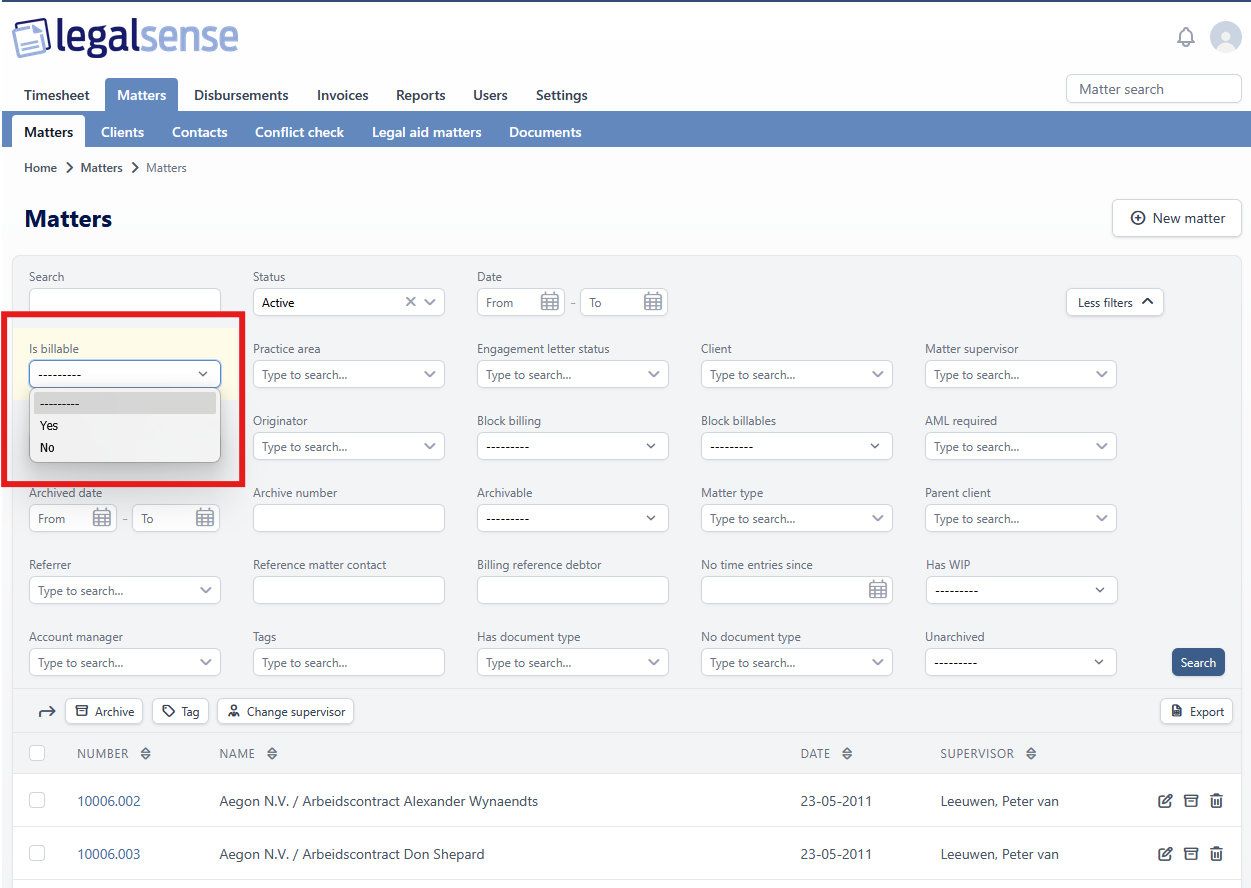
Task: Switch to the Clients subtab
Action: [123, 132]
